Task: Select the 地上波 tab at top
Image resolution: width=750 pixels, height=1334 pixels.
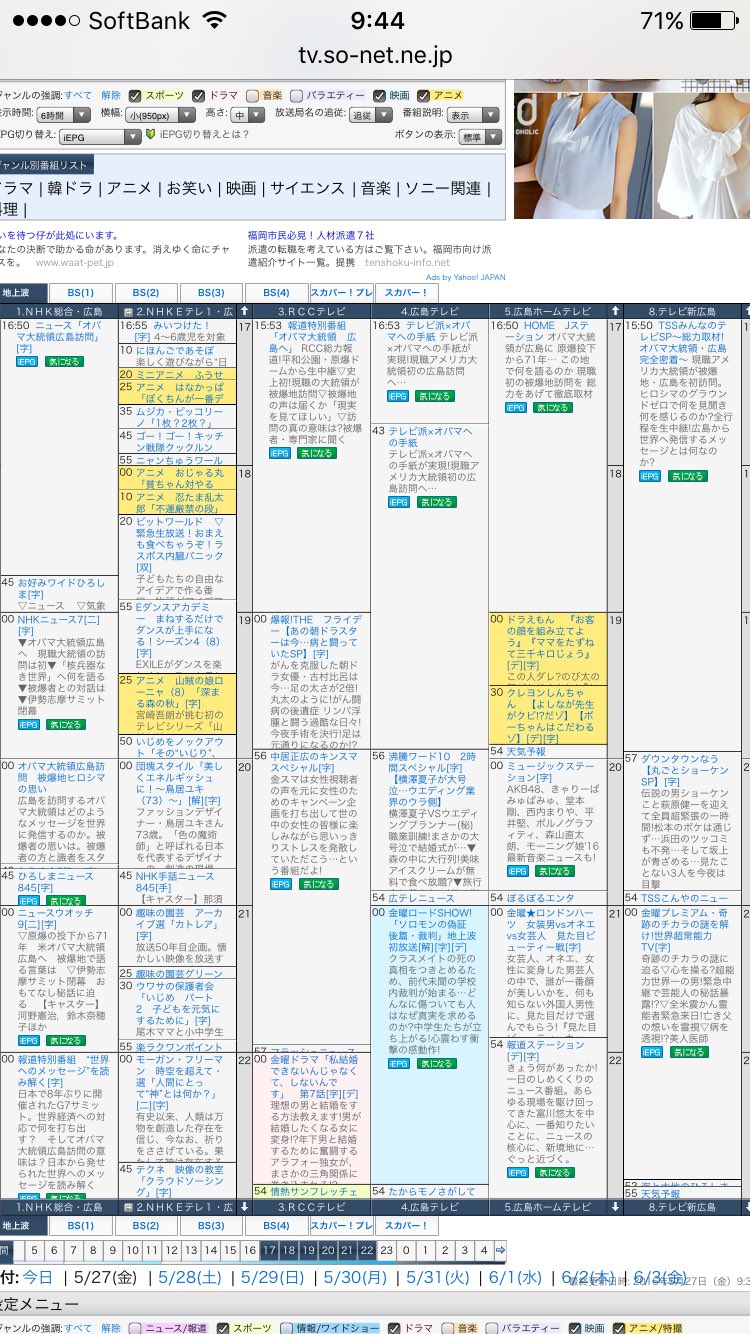Action: click(23, 293)
